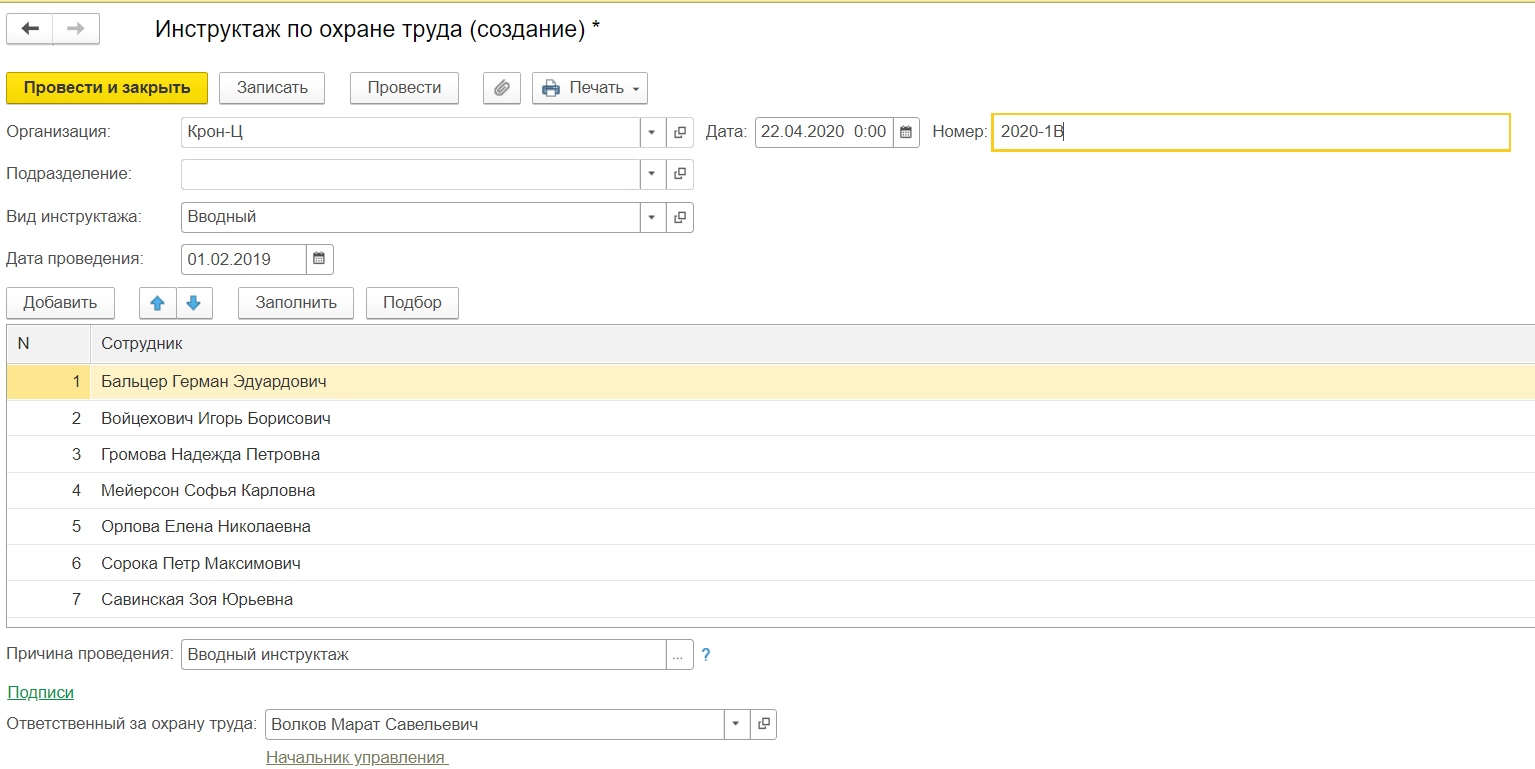
Task: Click the Начальник управления link
Action: click(356, 757)
